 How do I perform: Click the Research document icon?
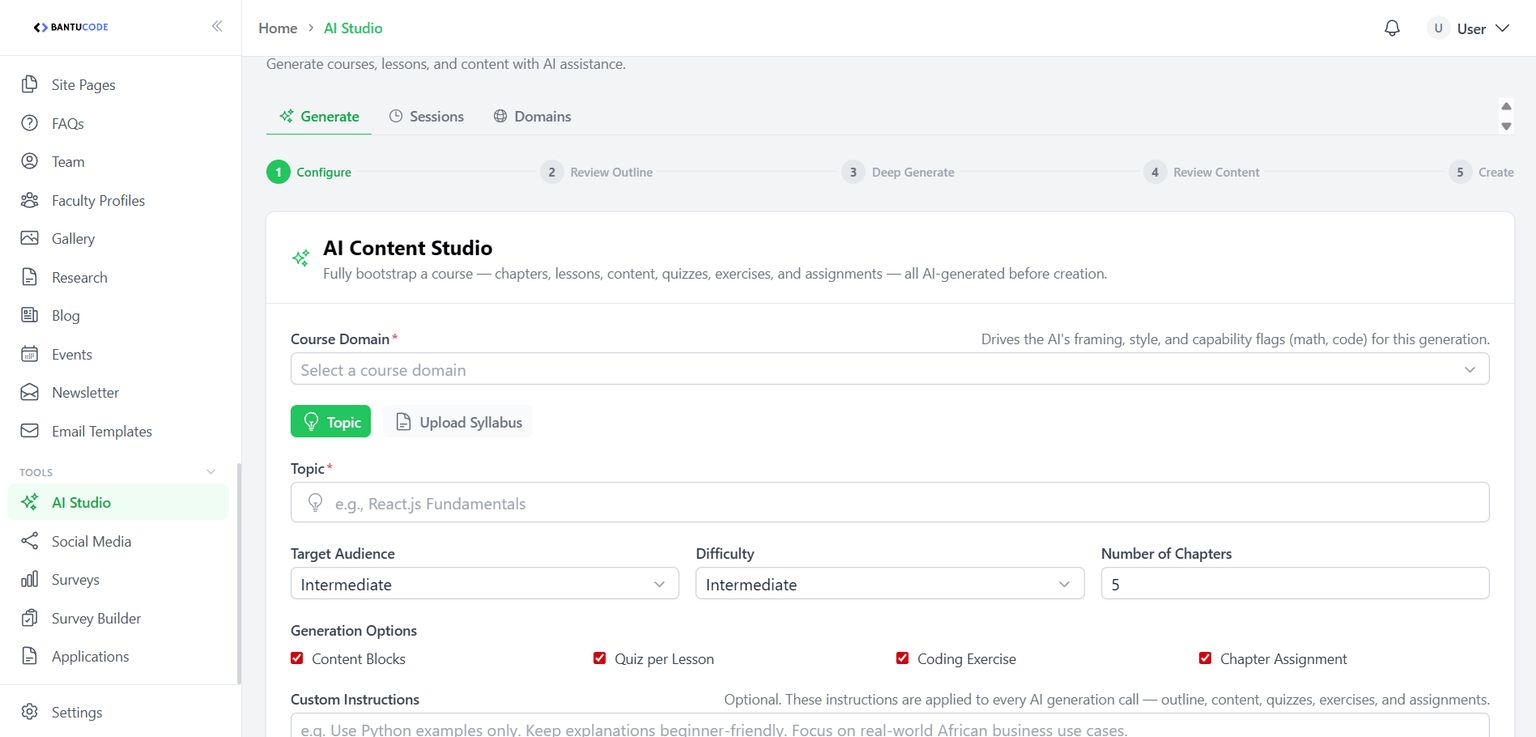[x=30, y=277]
